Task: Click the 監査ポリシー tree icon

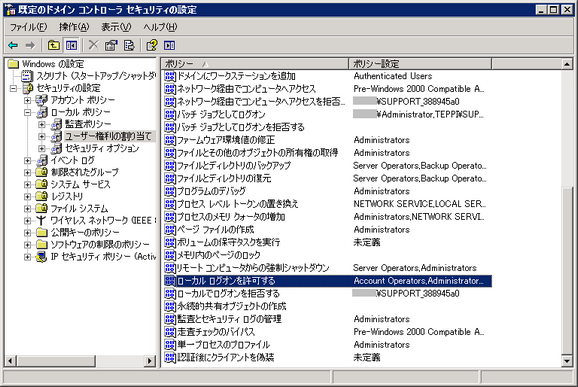Action: coord(56,124)
